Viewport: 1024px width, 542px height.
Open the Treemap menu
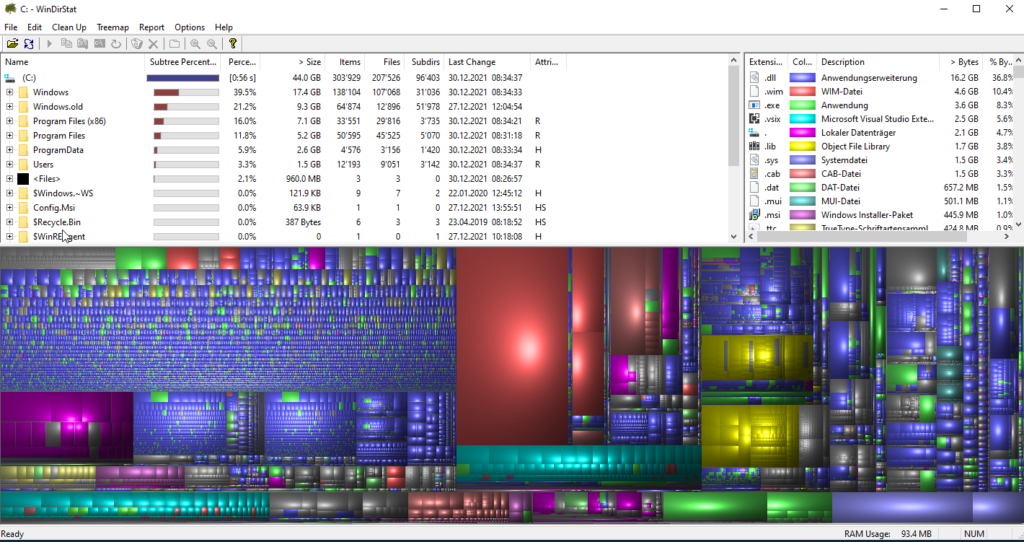pos(113,27)
